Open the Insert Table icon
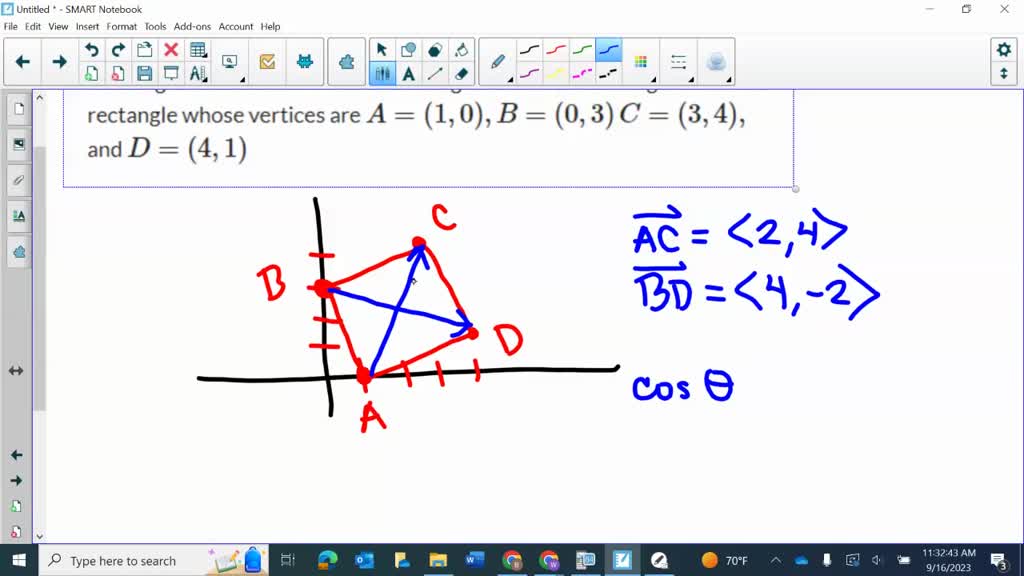 tap(198, 48)
